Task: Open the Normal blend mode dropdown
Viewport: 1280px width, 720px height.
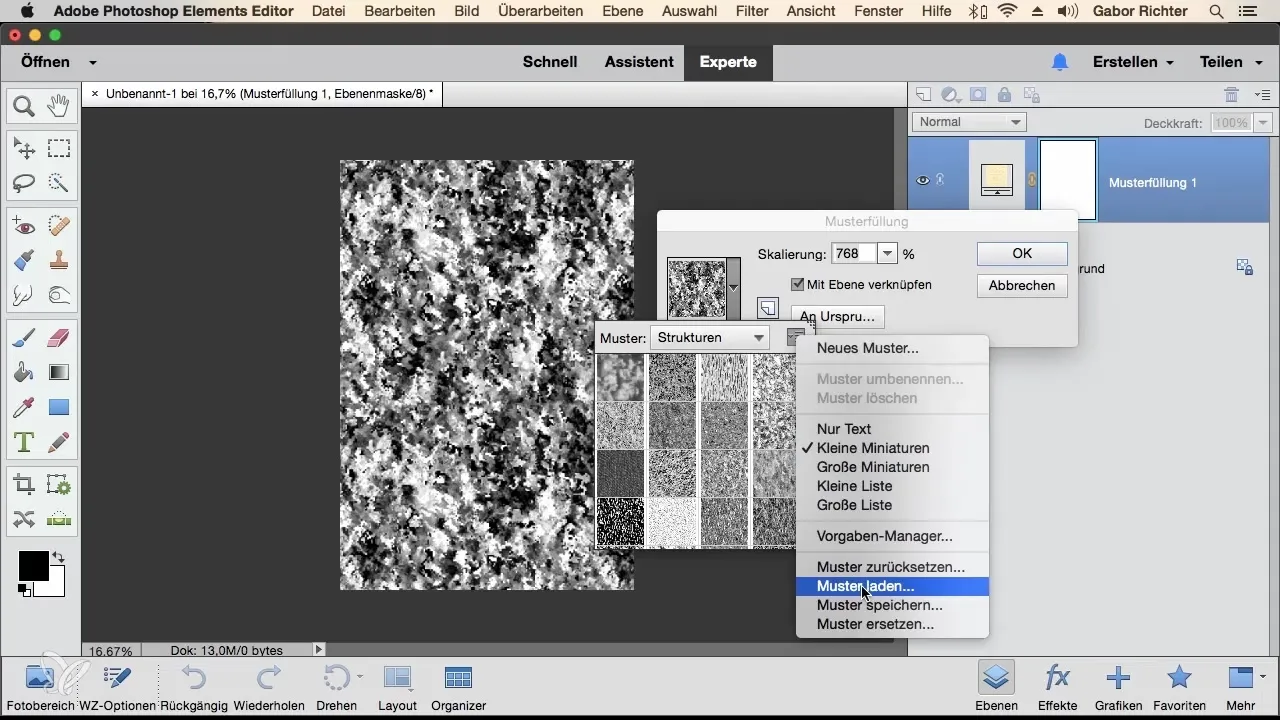Action: tap(969, 122)
